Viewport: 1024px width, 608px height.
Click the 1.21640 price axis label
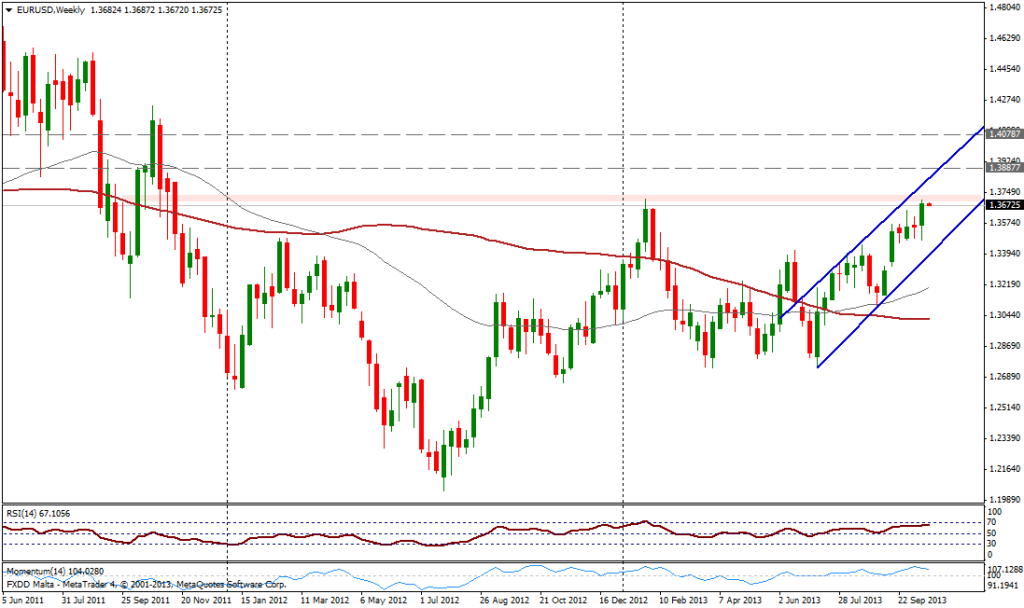pos(1003,469)
